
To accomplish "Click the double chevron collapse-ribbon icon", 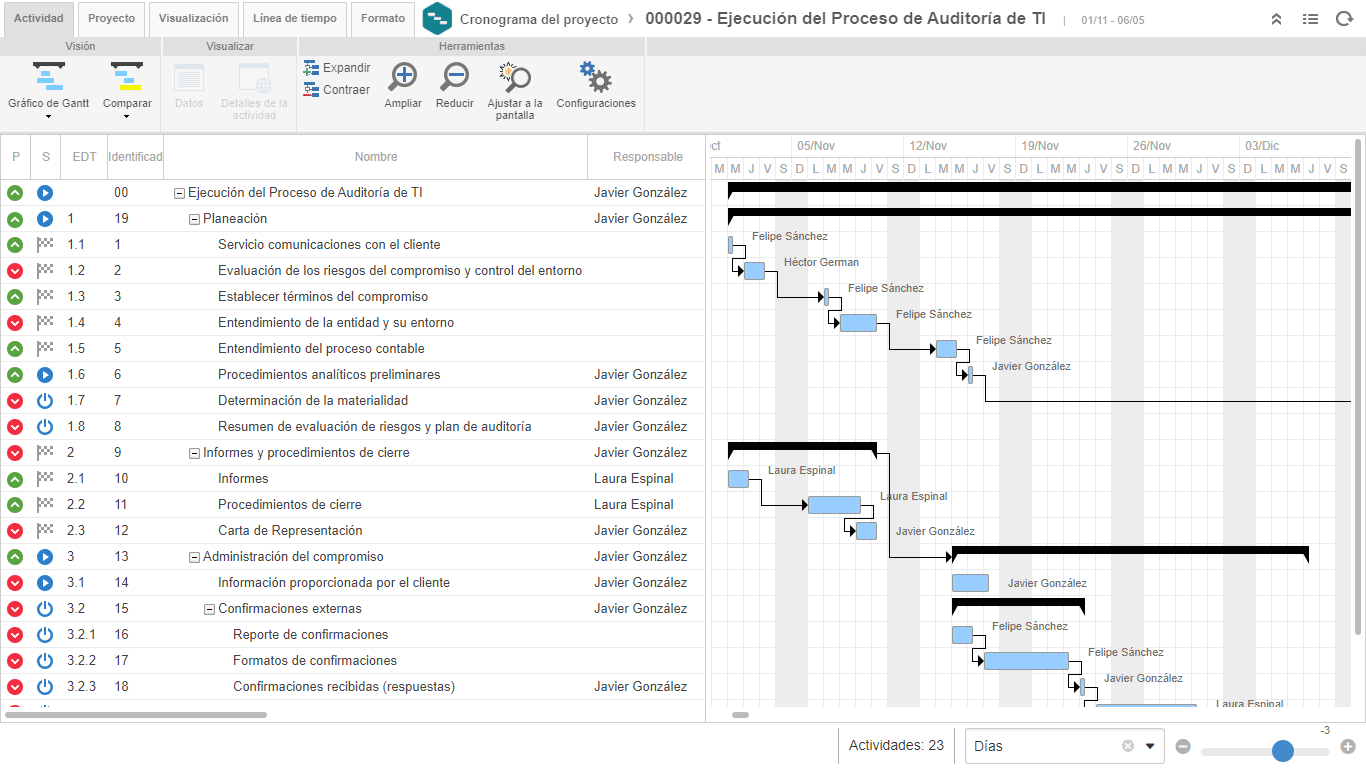I will click(1276, 19).
